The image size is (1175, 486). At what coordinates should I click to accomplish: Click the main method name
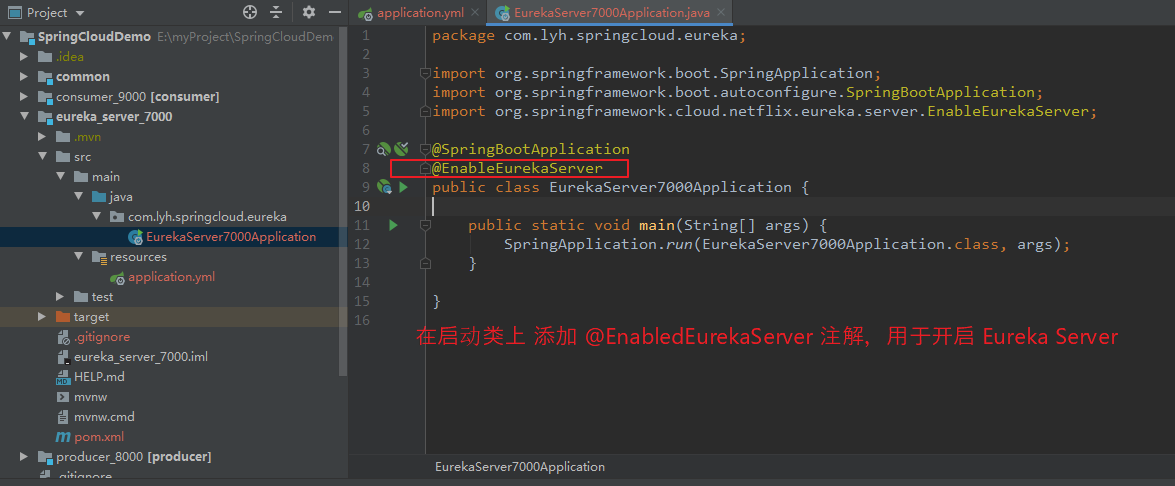pyautogui.click(x=656, y=225)
